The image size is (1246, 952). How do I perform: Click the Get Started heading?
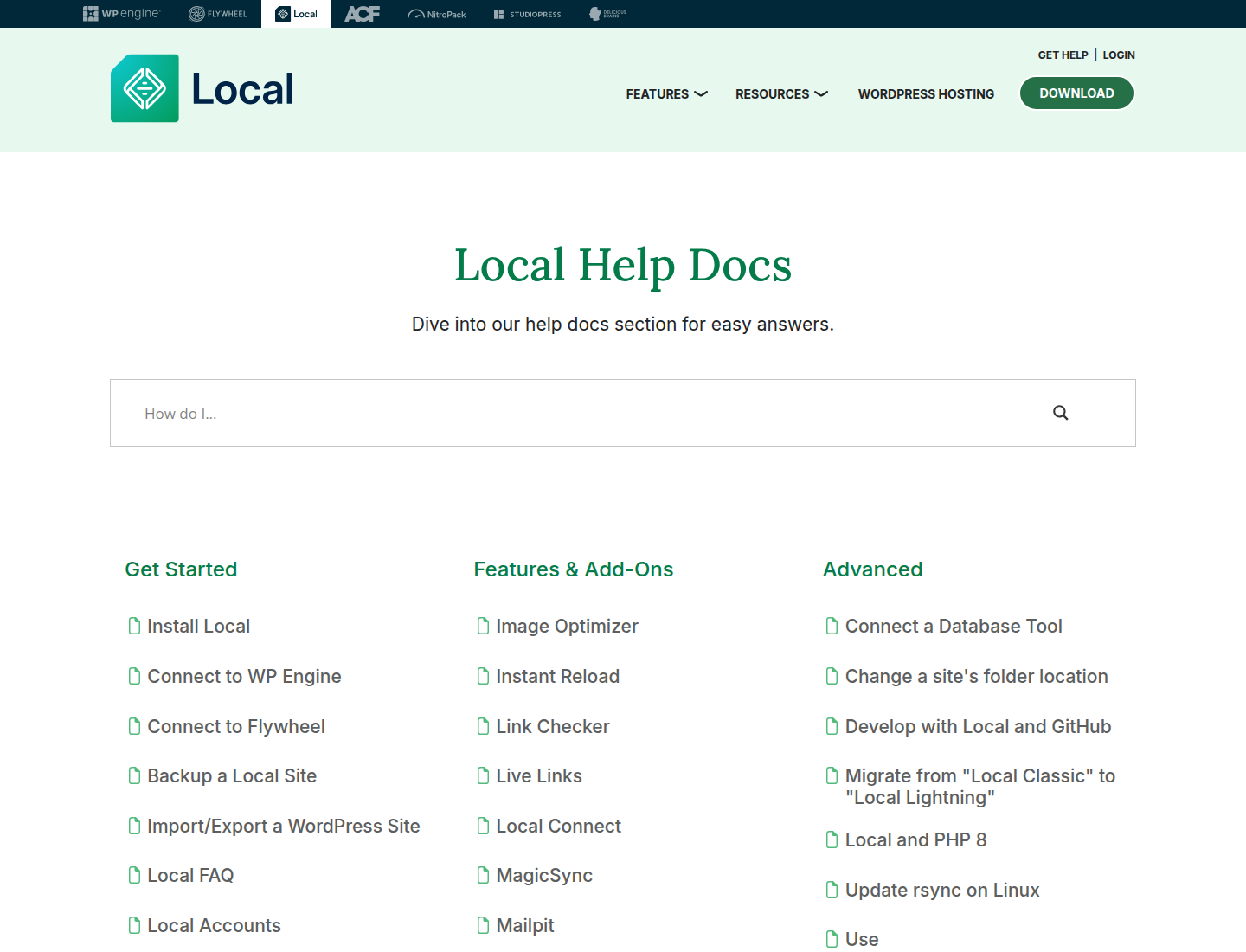point(181,569)
